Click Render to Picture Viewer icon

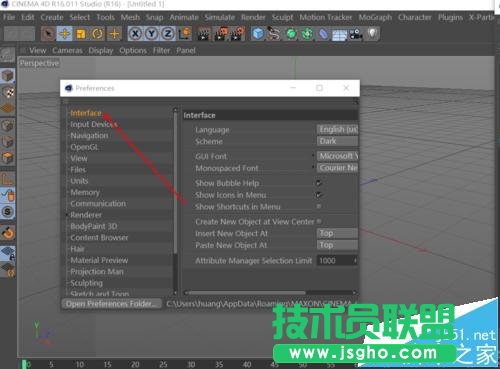click(221, 34)
